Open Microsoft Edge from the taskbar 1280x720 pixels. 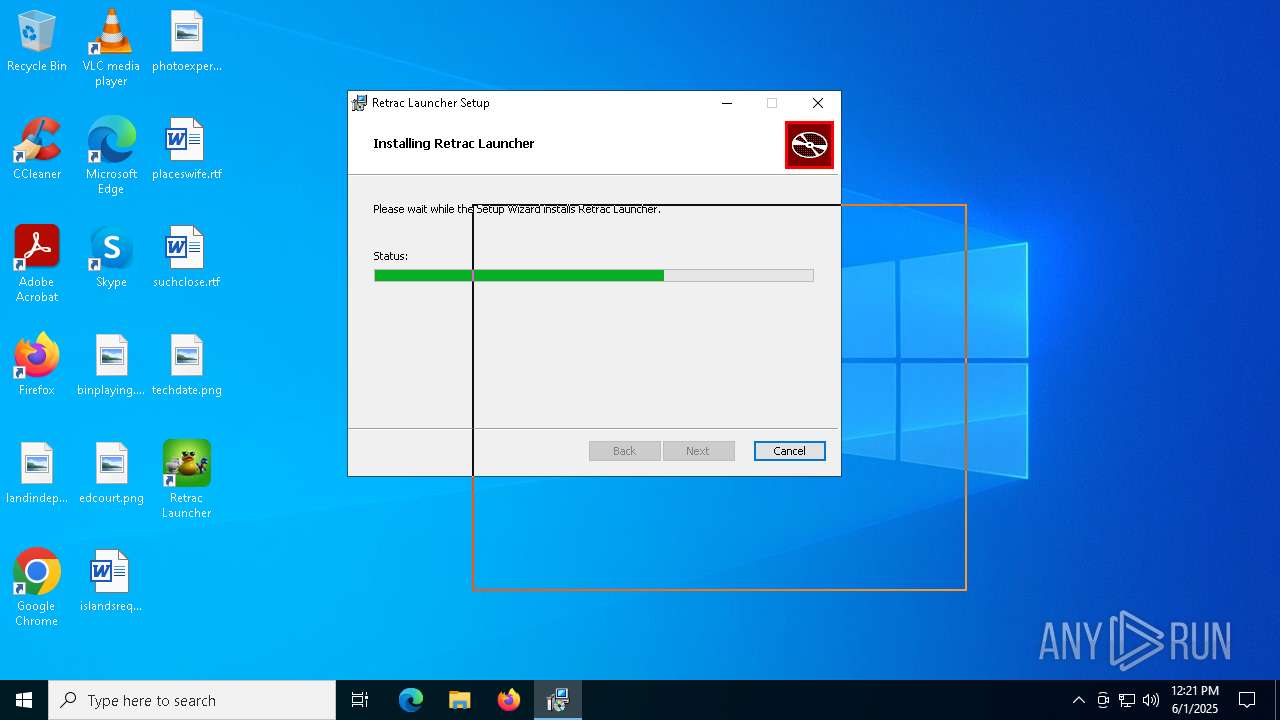(x=411, y=700)
